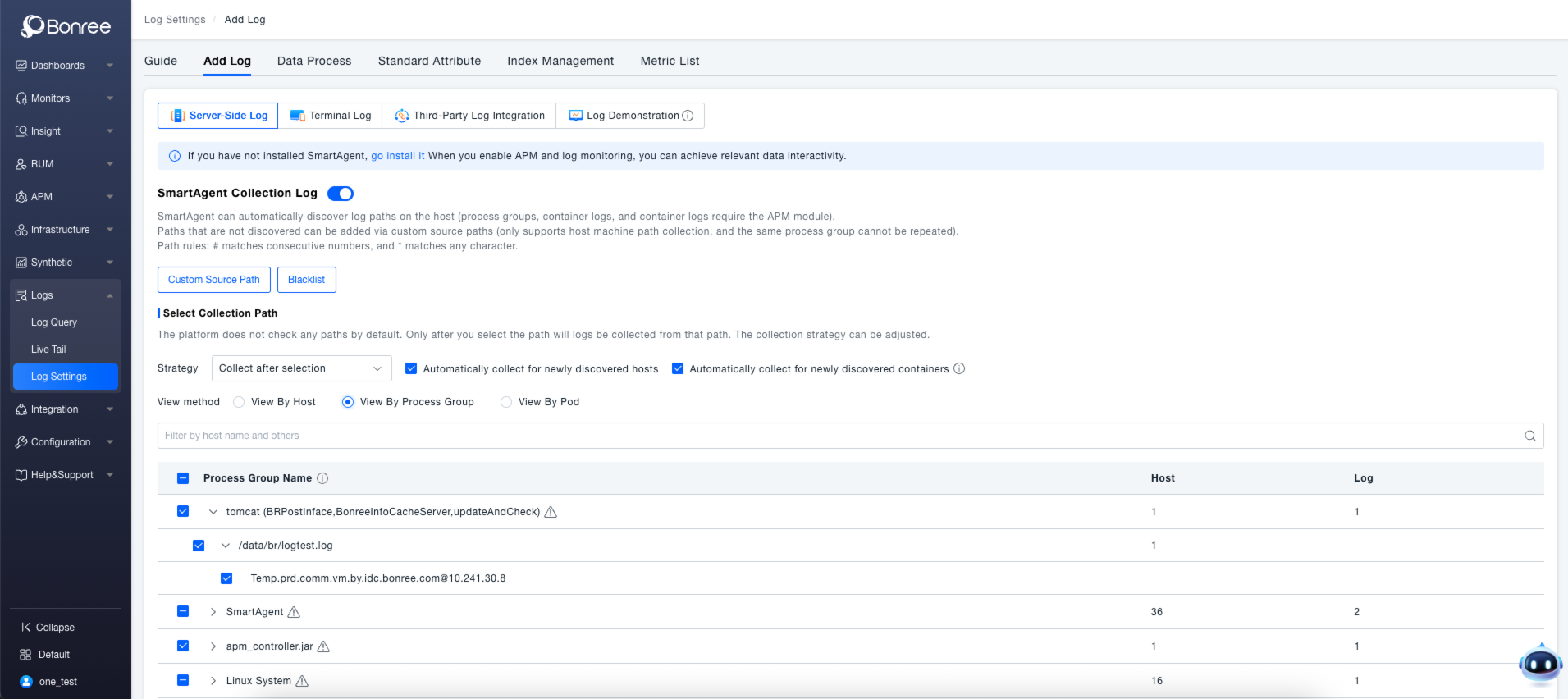Uncheck automatically collect for newly discovered hosts

(x=411, y=369)
